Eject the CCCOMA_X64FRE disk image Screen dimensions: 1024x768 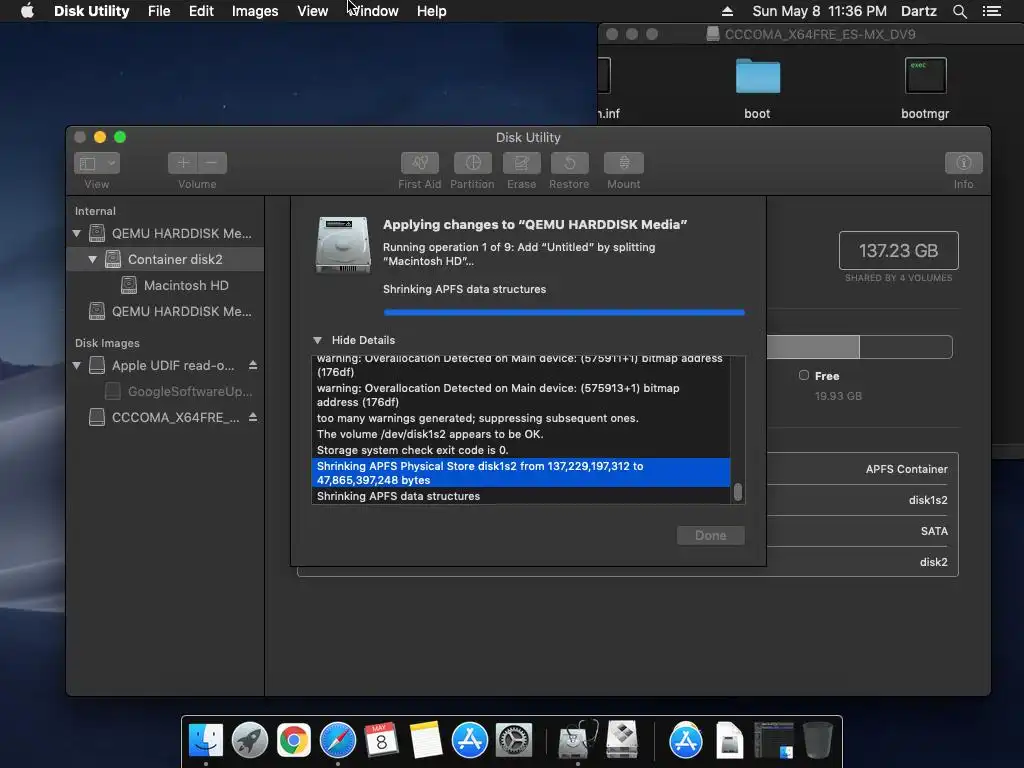[x=253, y=417]
